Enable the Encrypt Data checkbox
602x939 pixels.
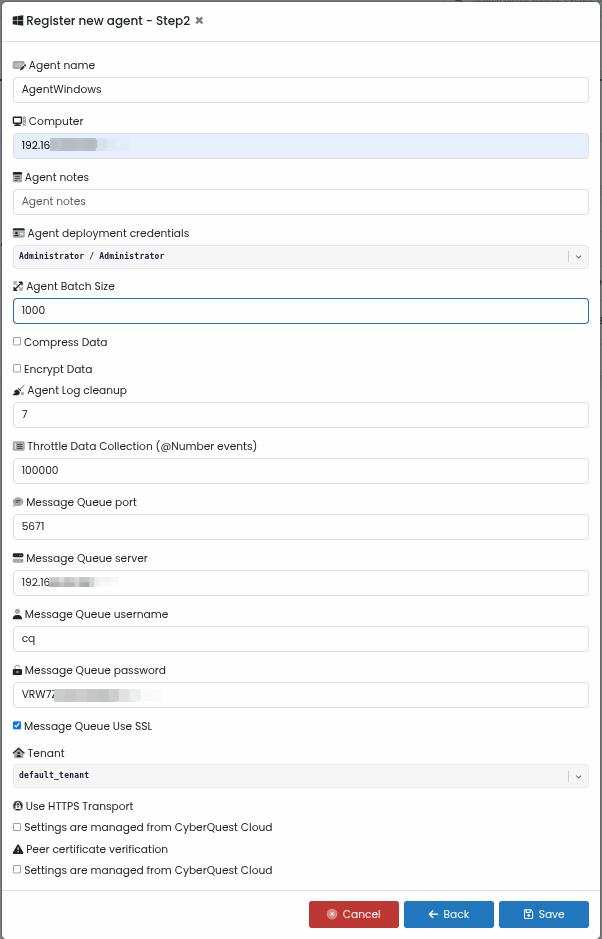pyautogui.click(x=17, y=368)
